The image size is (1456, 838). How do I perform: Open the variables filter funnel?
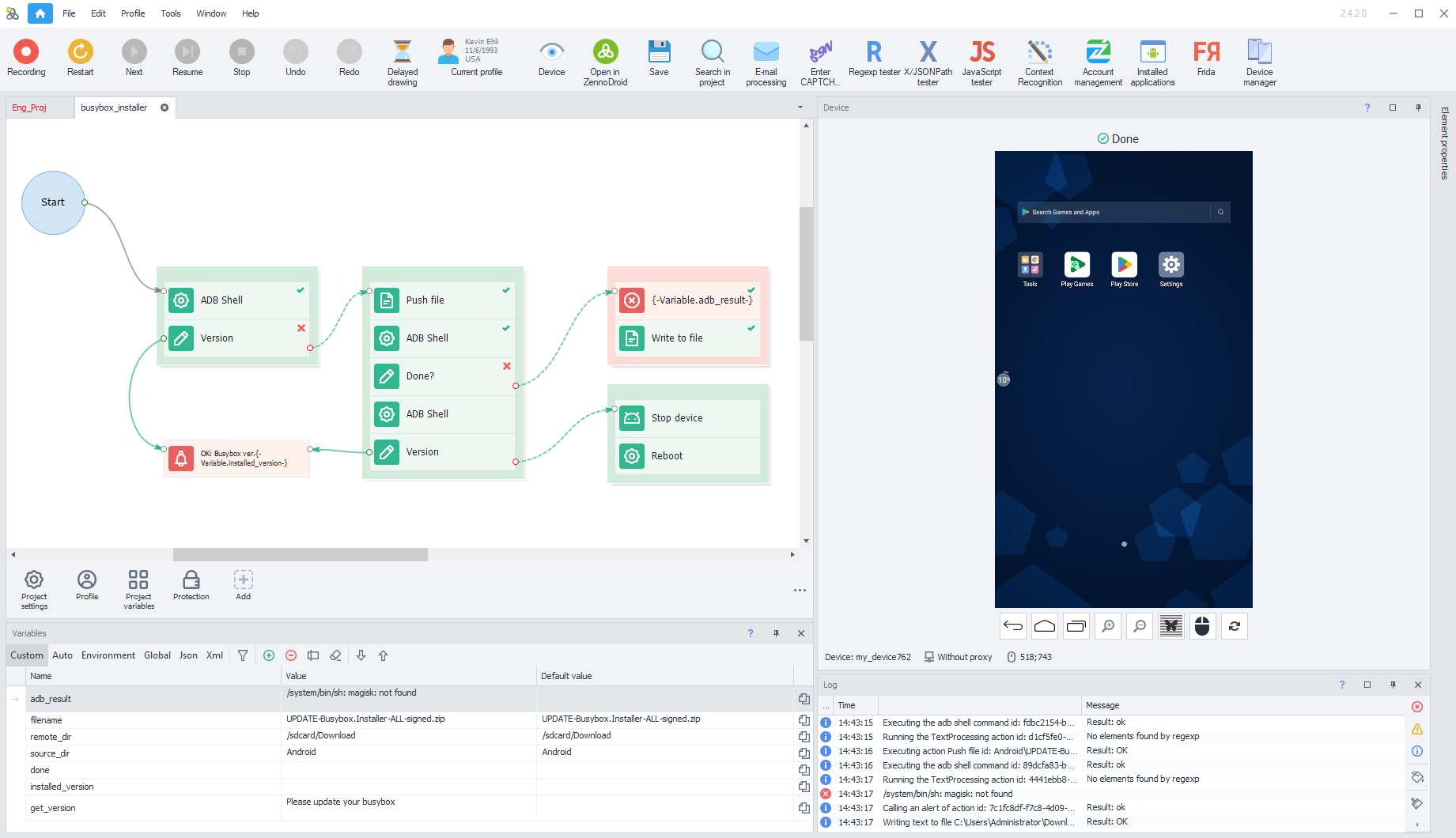coord(243,655)
